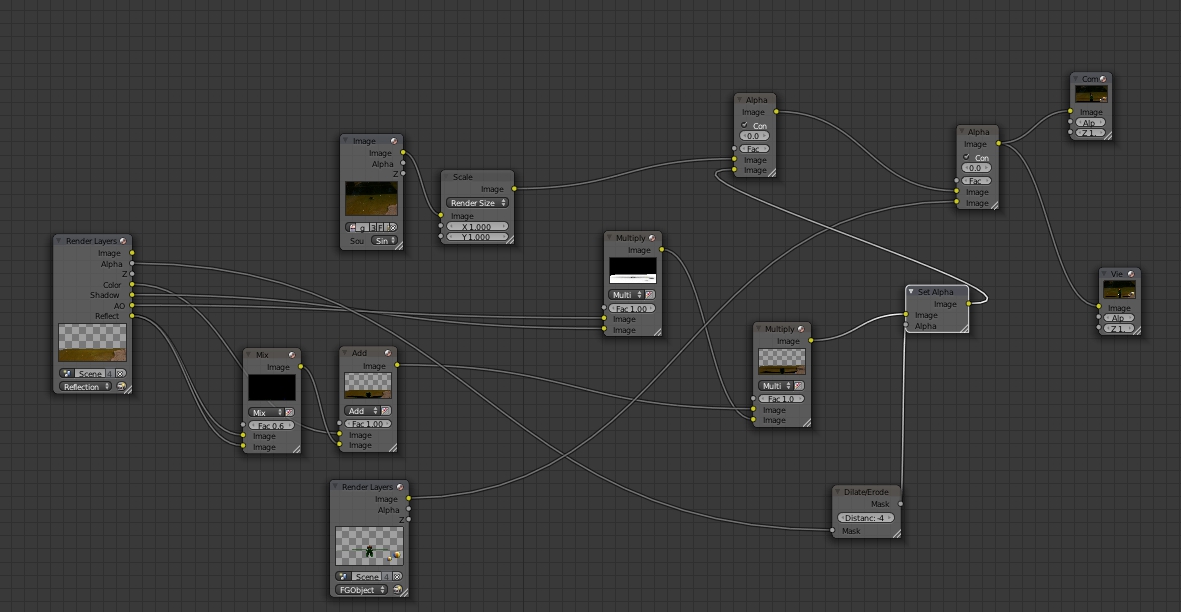Open Render Size dropdown in Scale node

point(478,203)
